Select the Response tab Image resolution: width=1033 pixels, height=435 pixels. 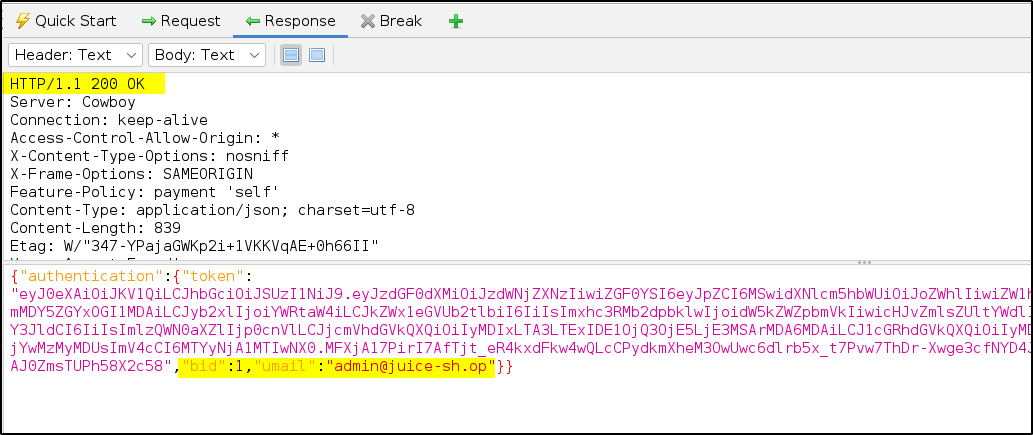292,21
